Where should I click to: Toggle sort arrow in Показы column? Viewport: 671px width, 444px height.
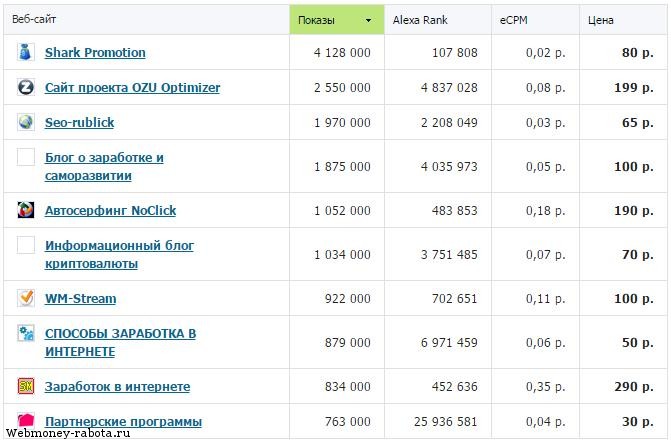click(x=368, y=20)
